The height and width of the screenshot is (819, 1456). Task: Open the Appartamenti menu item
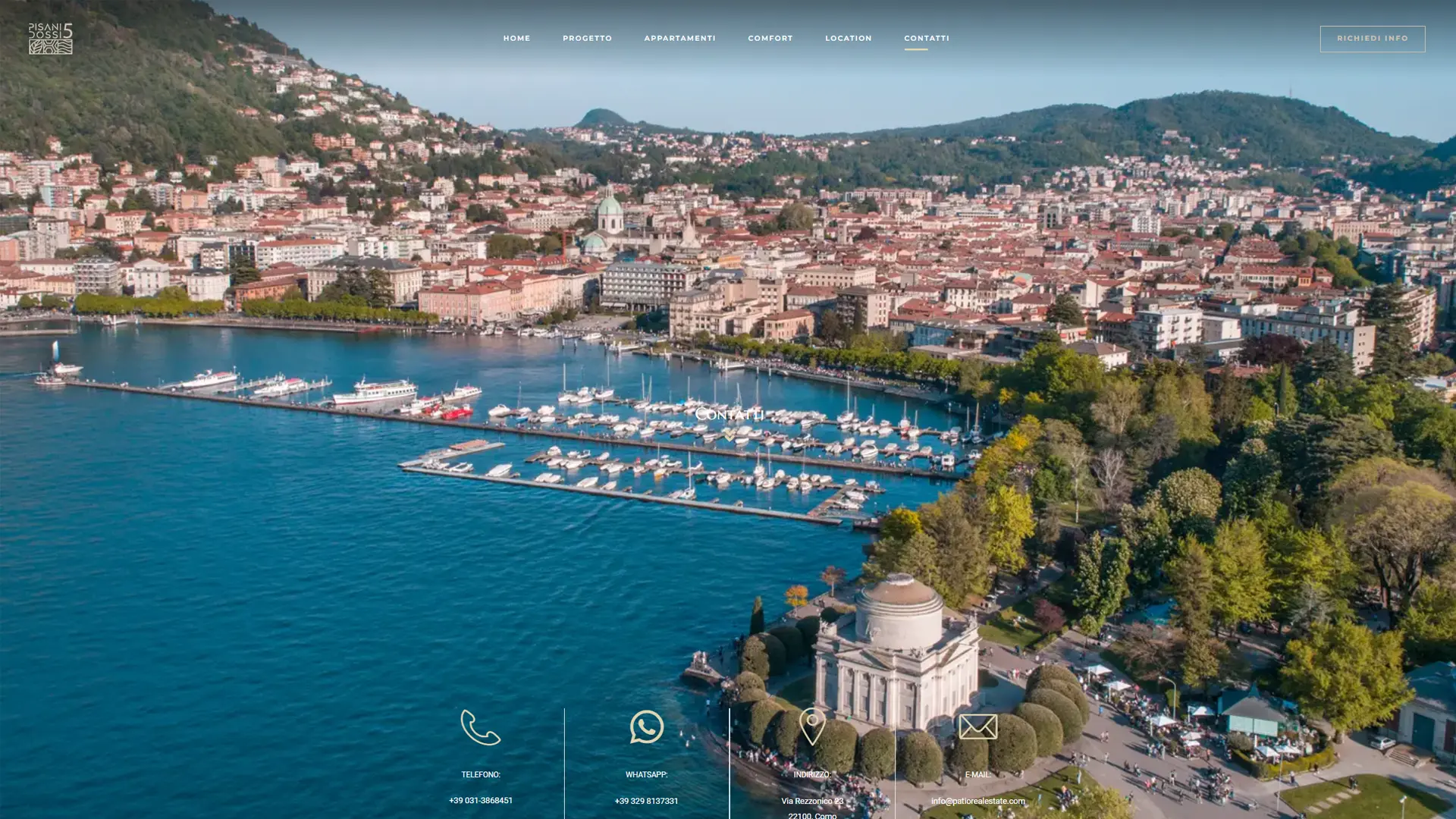coord(679,38)
